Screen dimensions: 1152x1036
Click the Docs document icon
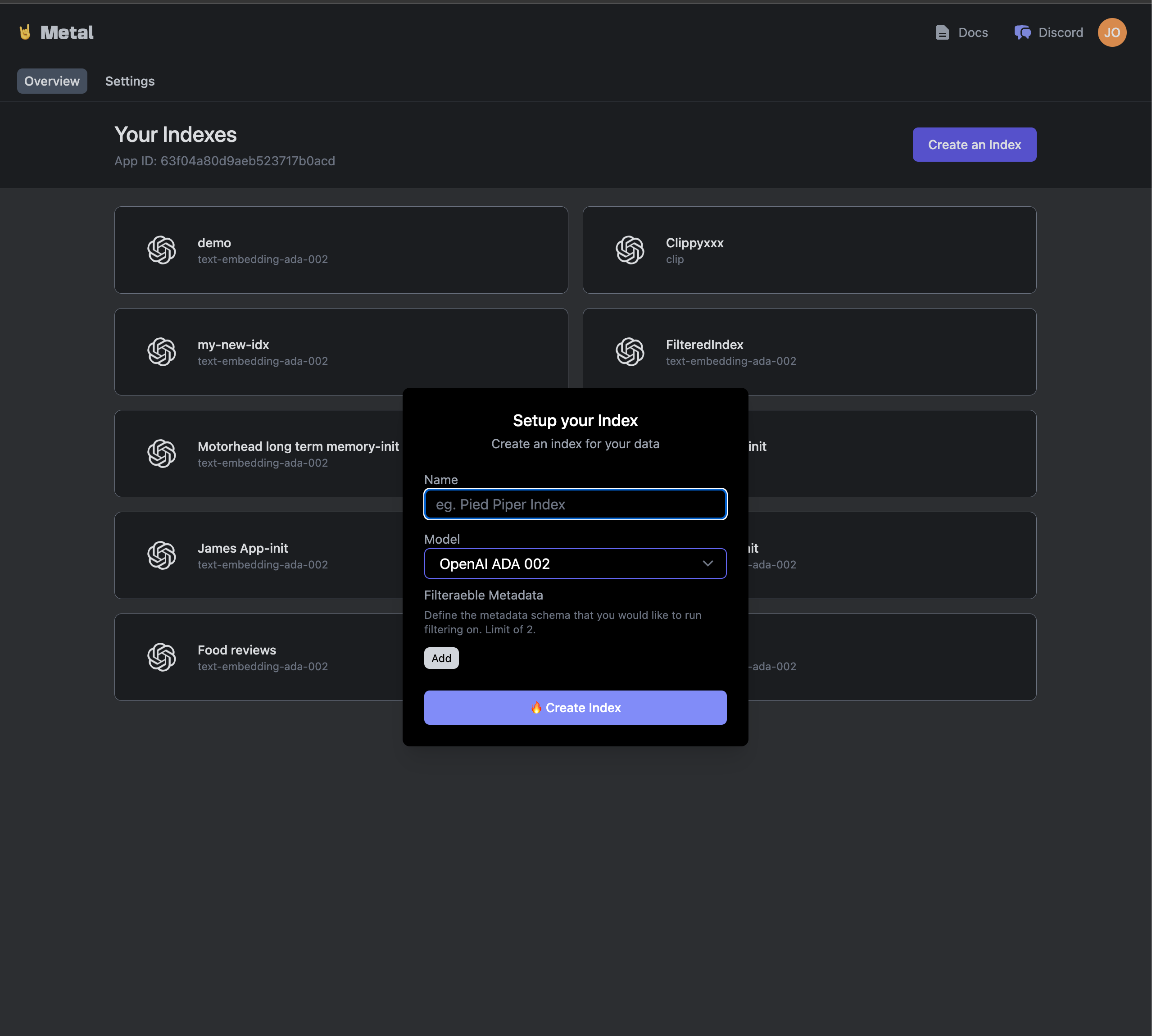click(x=942, y=32)
